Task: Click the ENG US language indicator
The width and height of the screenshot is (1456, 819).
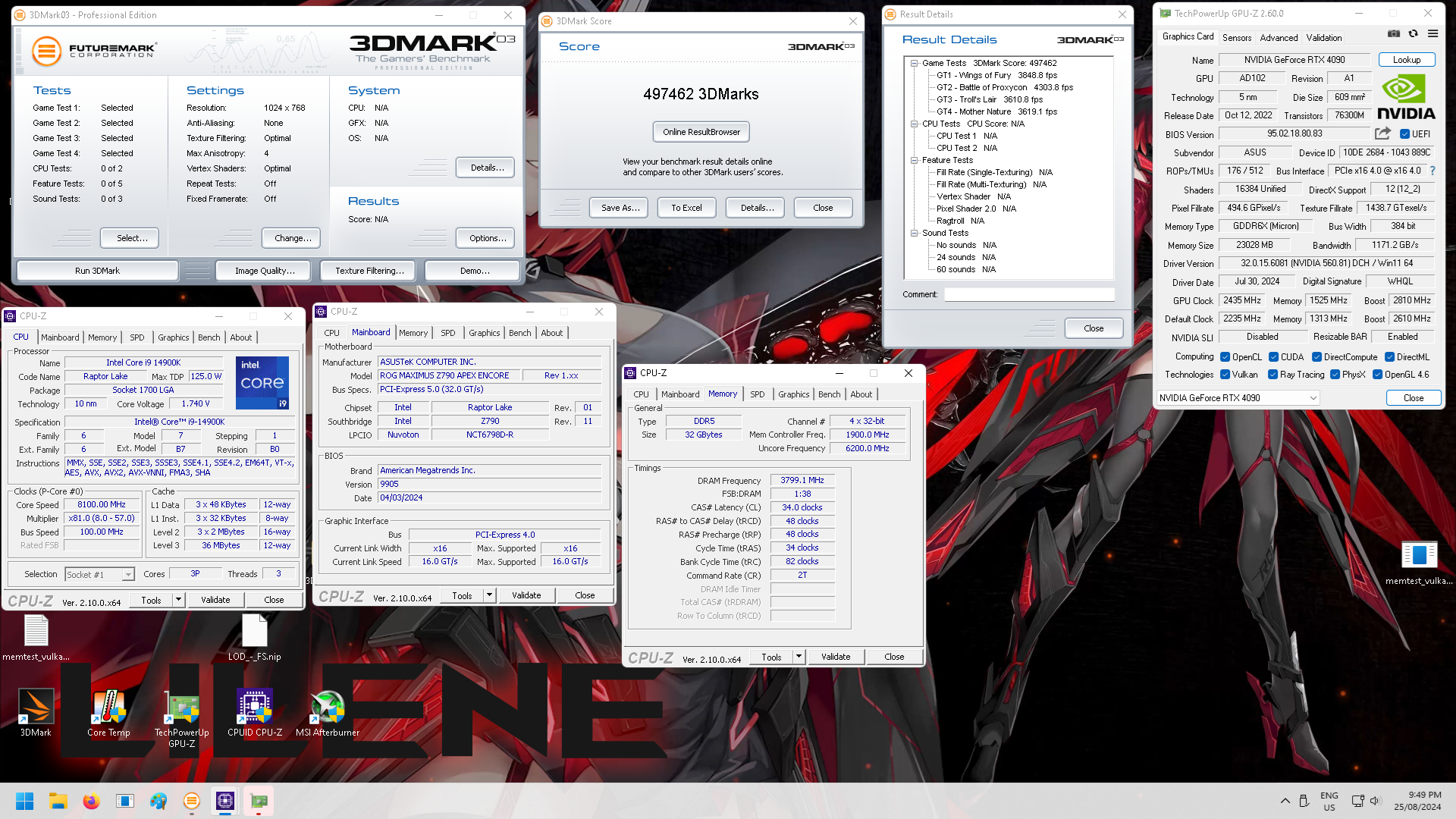Action: (x=1329, y=801)
